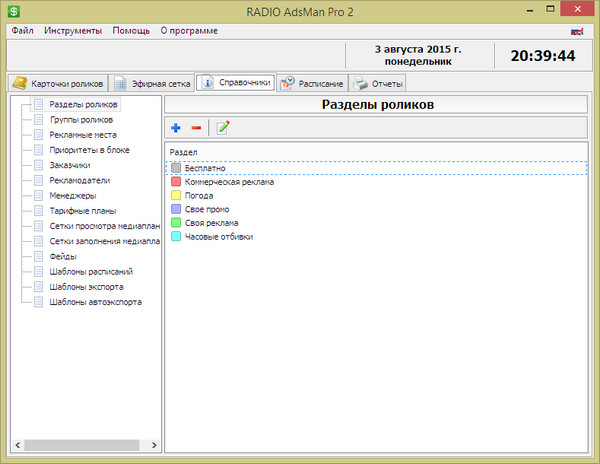Select Рекламодатели in the tree
This screenshot has height=464, width=600.
(x=79, y=181)
